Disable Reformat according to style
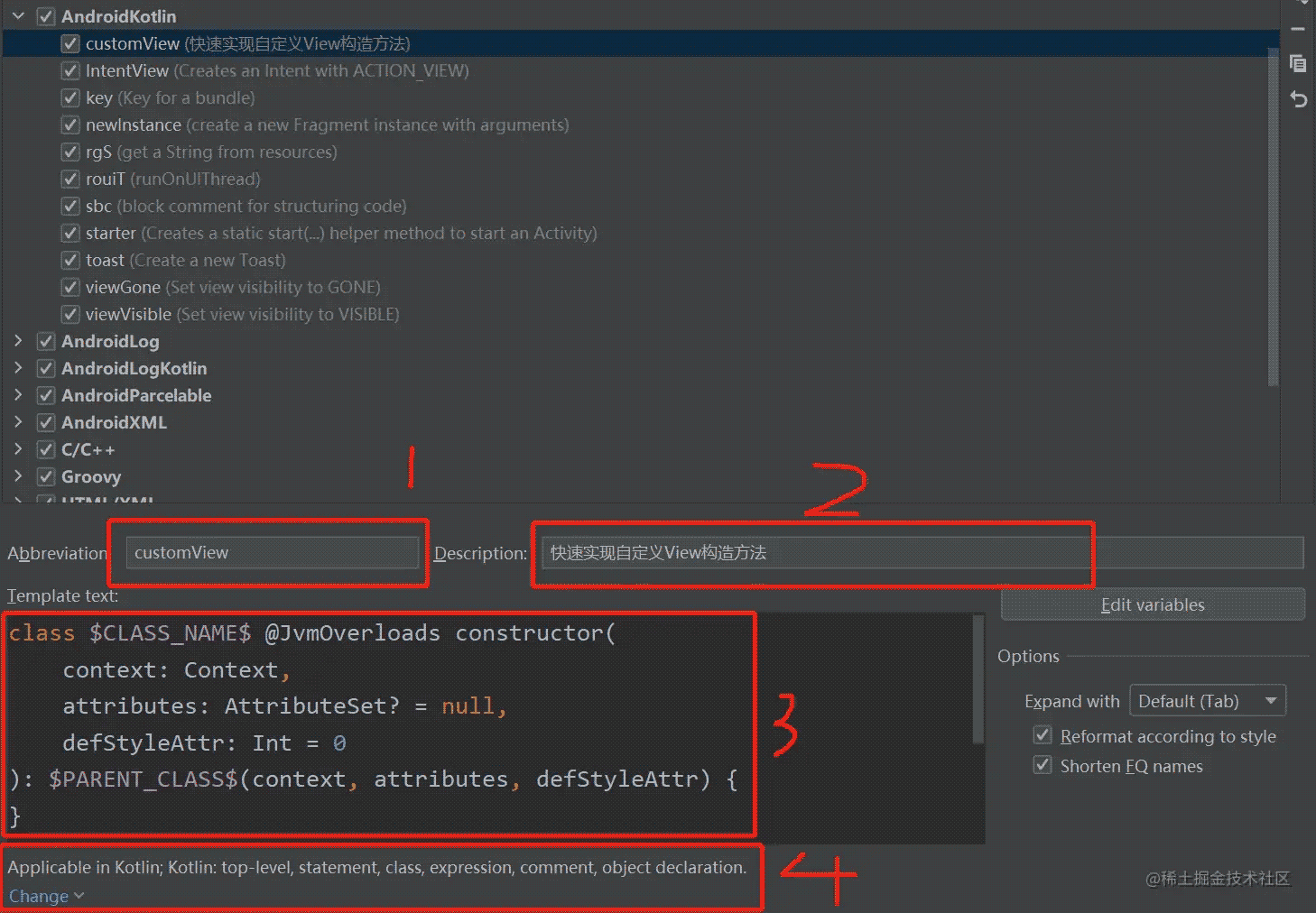 pos(1043,735)
